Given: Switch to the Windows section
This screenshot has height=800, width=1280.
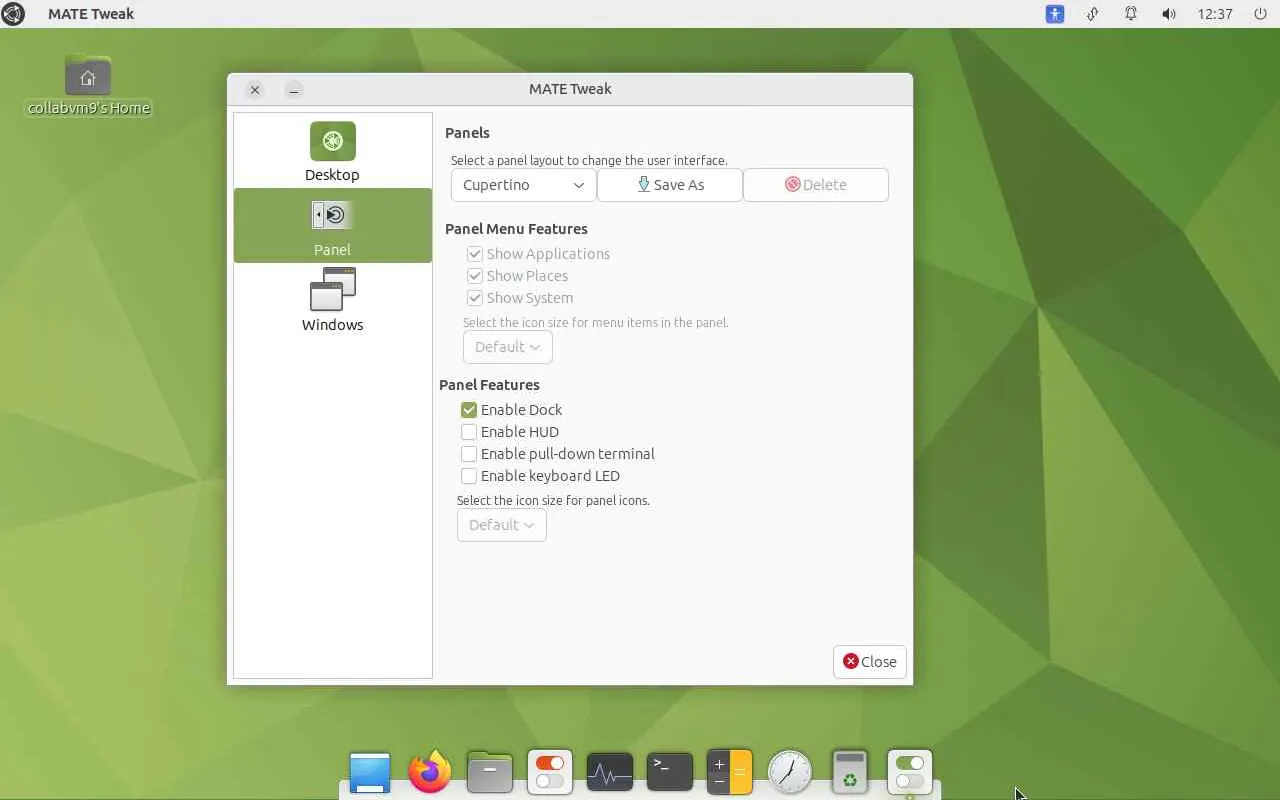Looking at the screenshot, I should click(x=332, y=301).
